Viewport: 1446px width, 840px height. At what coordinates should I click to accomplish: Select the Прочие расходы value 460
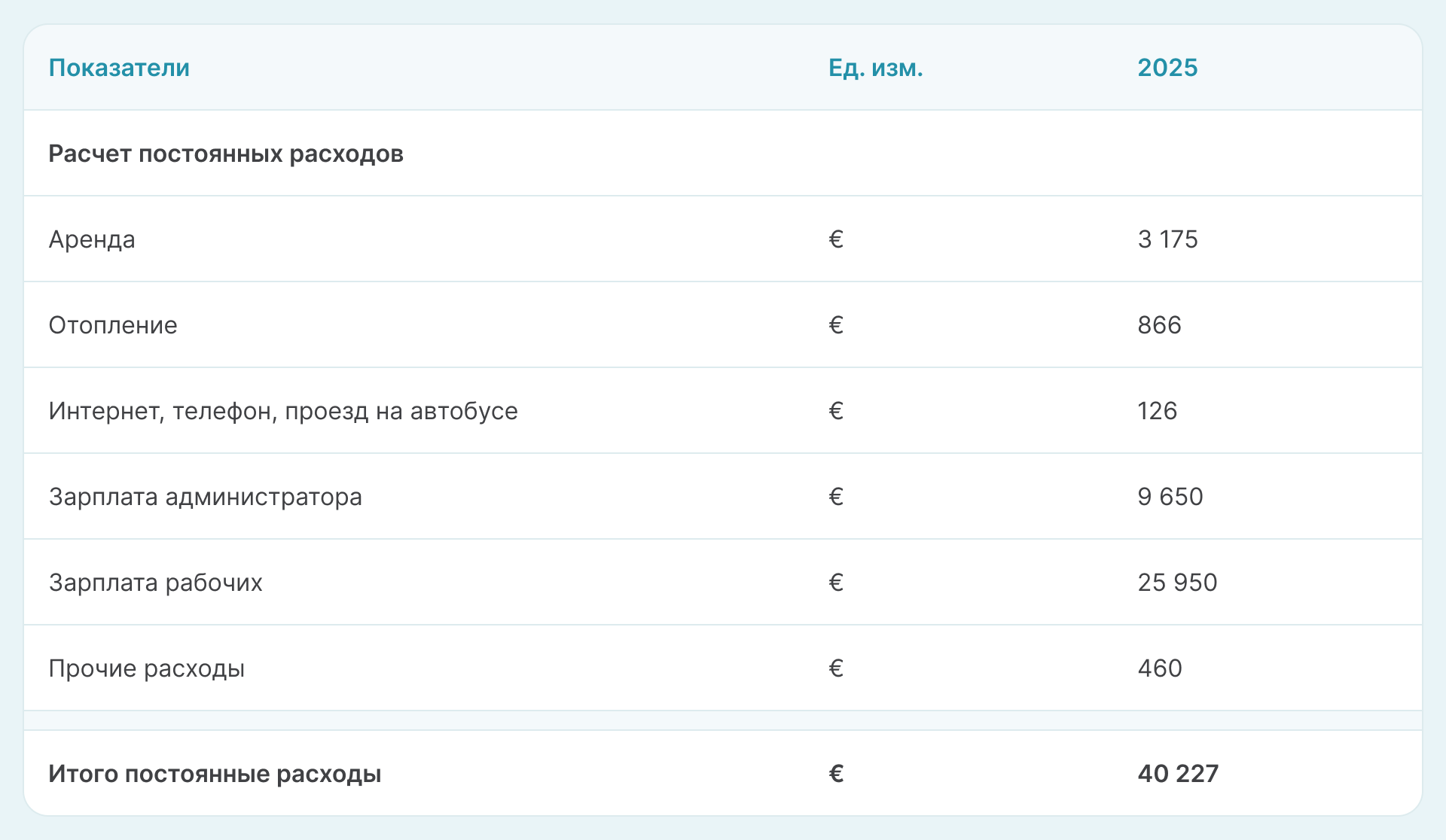tap(1160, 668)
